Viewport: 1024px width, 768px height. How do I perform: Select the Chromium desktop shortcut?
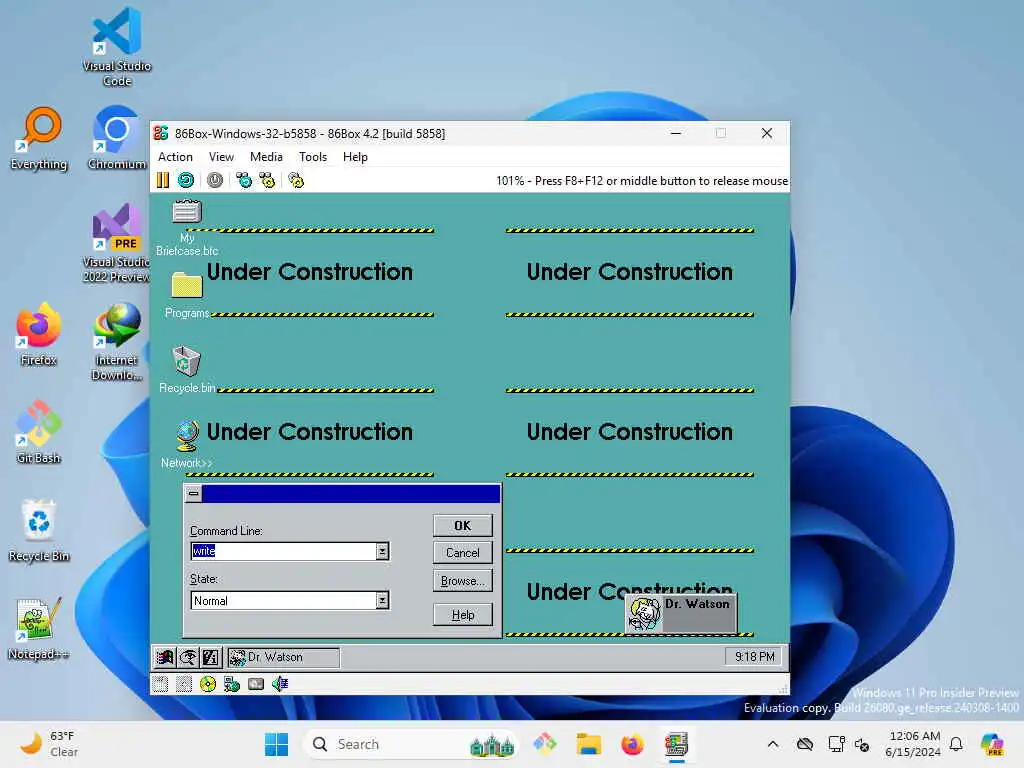pyautogui.click(x=117, y=138)
